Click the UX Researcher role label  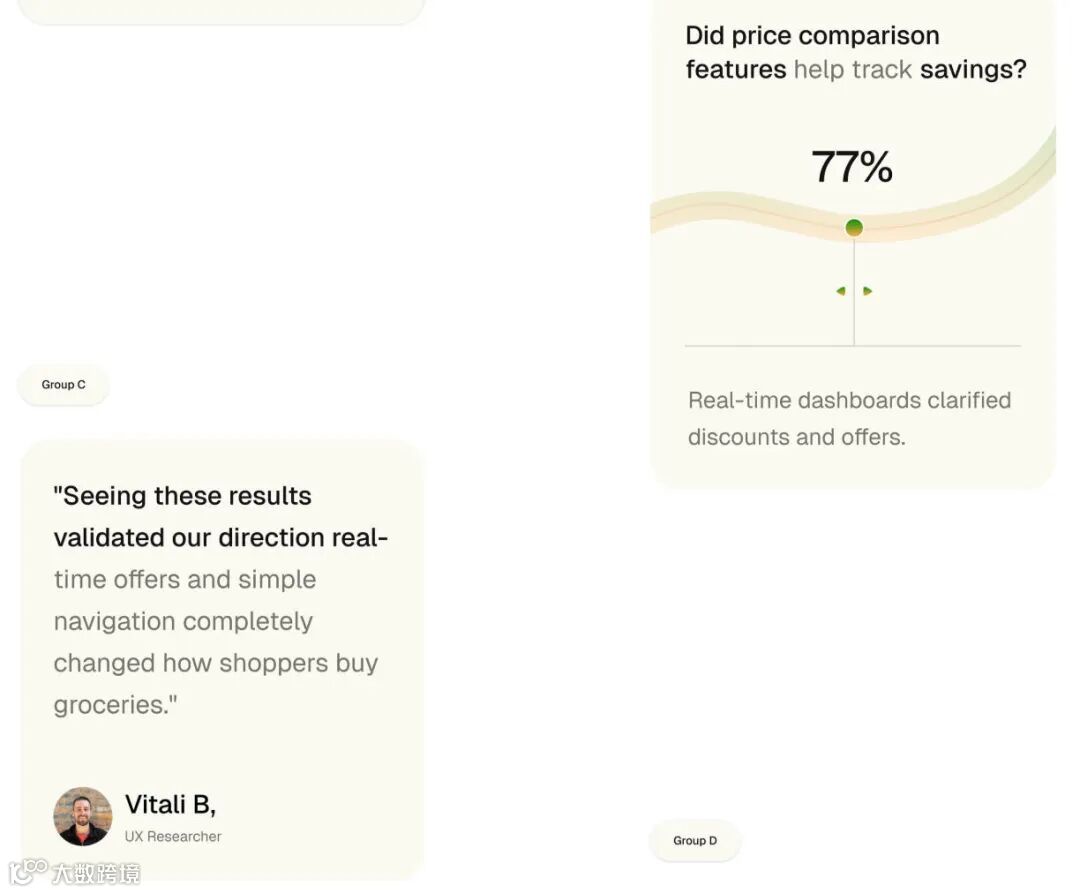[173, 837]
